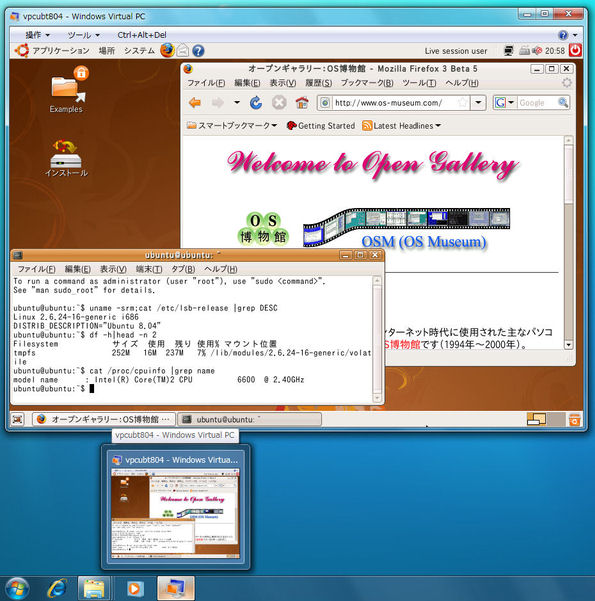
Task: Click the Show Desktop button in bottom panel
Action: tap(17, 419)
